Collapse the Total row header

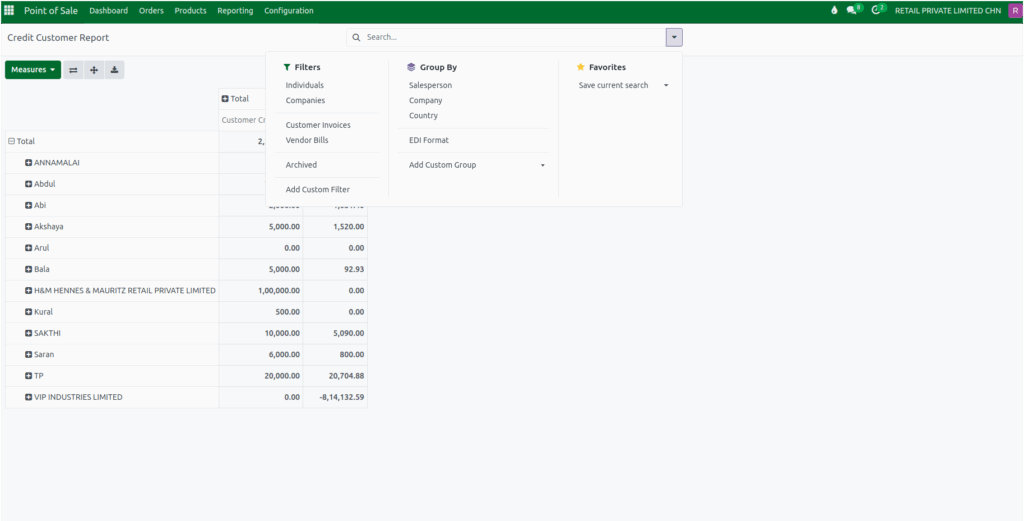tap(11, 141)
